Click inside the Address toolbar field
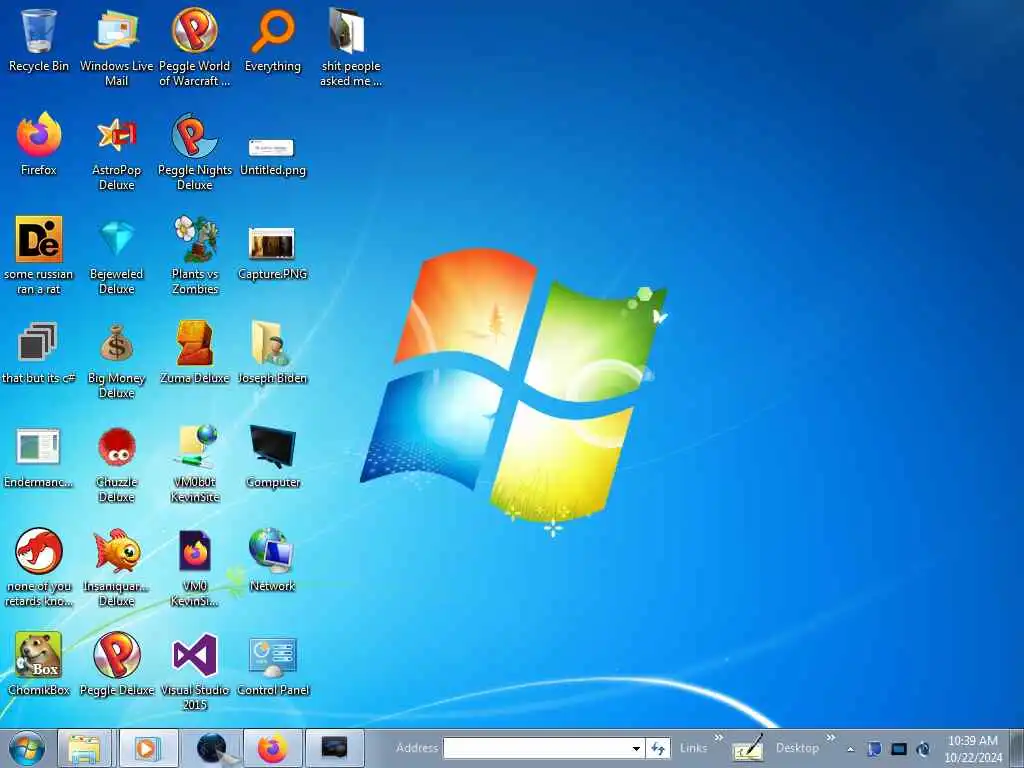Viewport: 1024px width, 768px height. pyautogui.click(x=536, y=748)
